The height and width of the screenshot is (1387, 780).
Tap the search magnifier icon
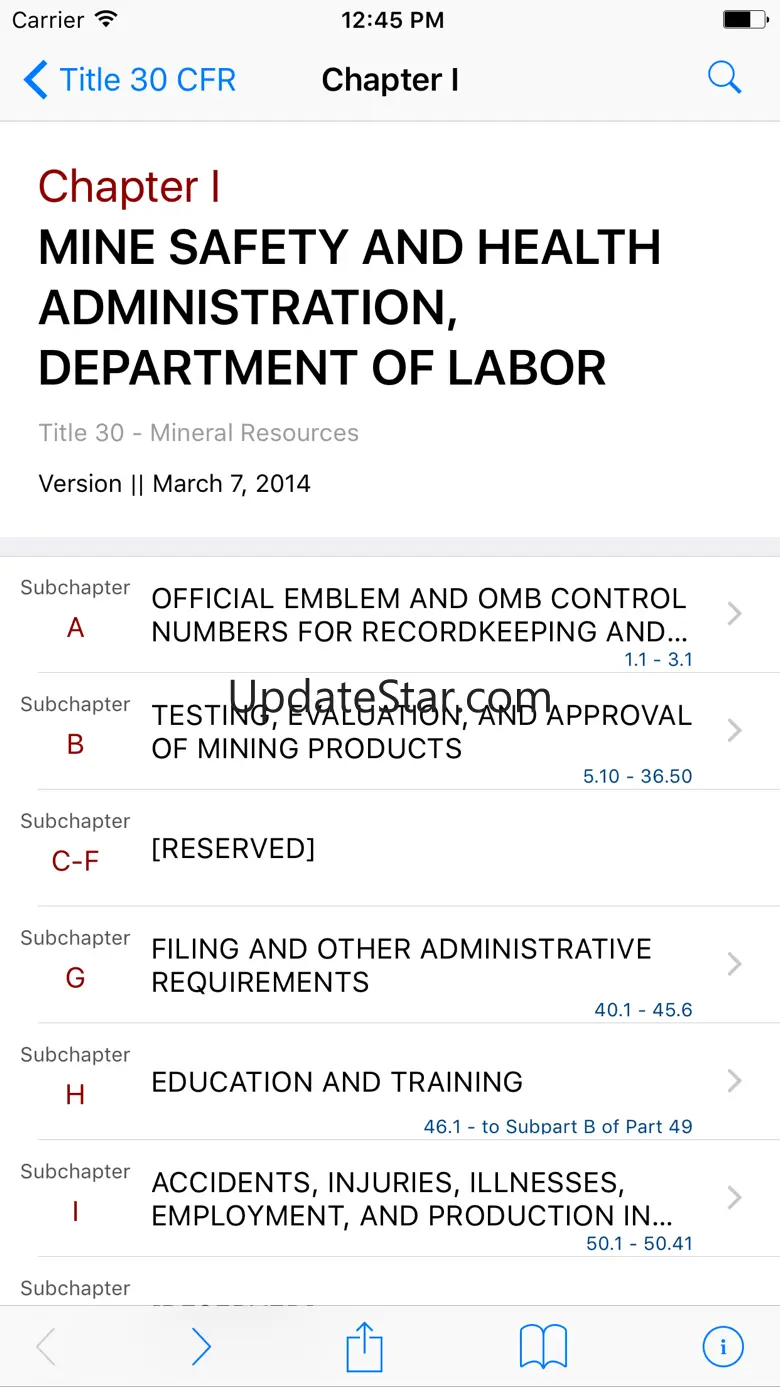[724, 78]
